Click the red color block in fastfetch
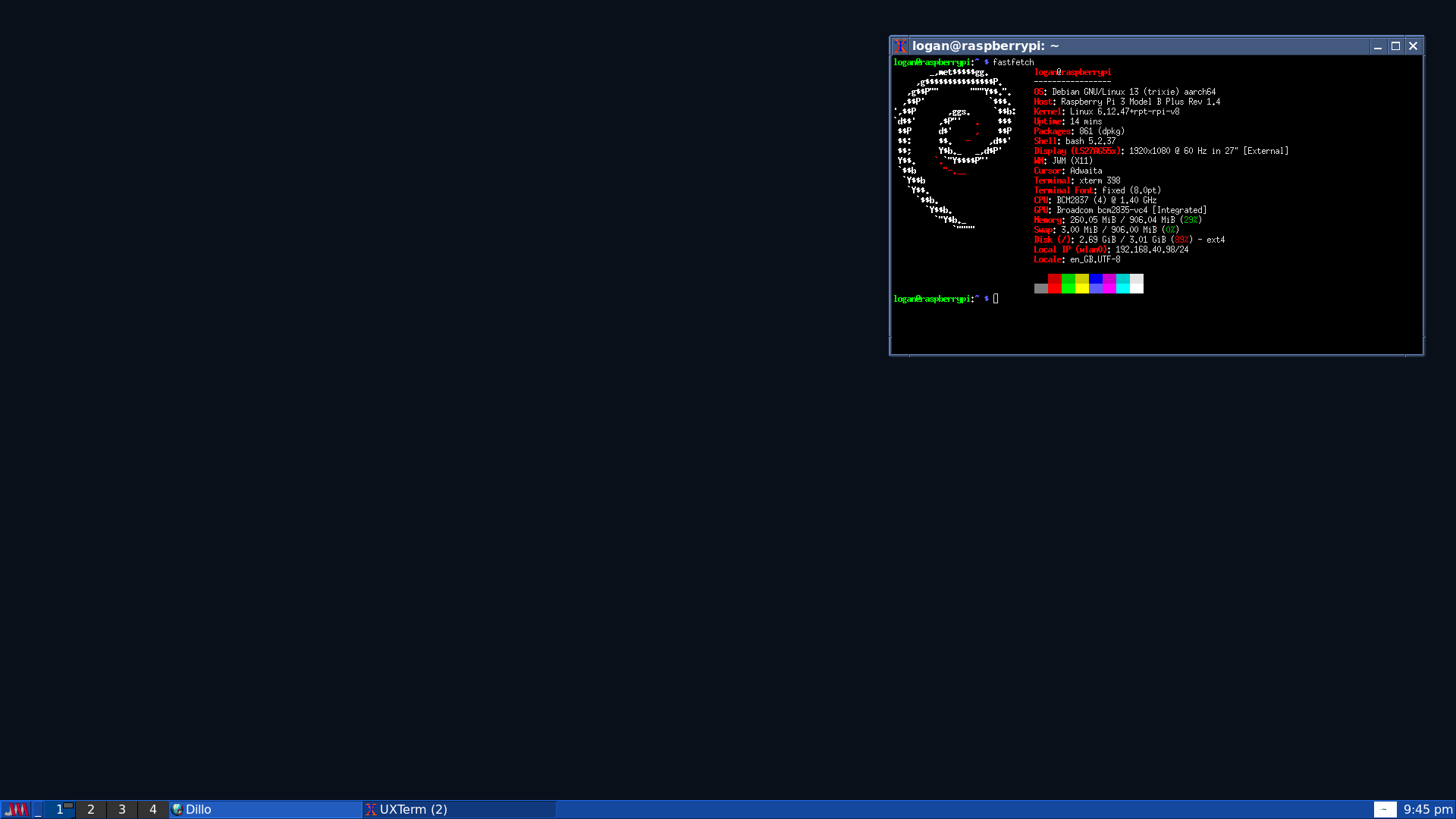 click(x=1055, y=284)
